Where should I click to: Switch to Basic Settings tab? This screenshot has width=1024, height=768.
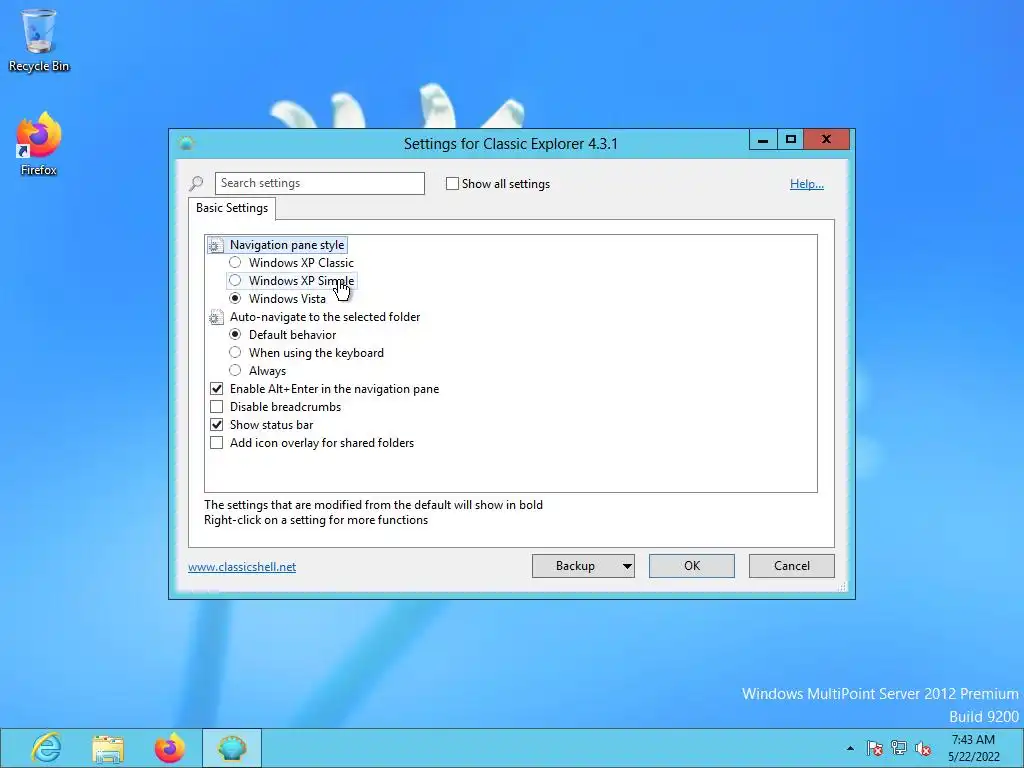click(232, 208)
